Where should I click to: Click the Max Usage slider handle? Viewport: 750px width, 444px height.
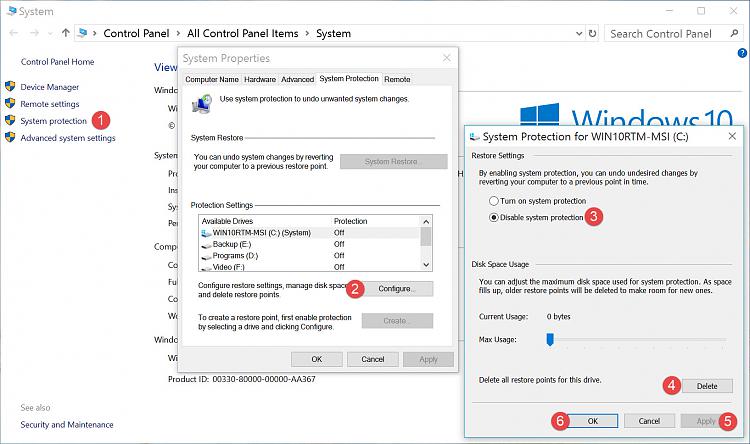[x=550, y=339]
